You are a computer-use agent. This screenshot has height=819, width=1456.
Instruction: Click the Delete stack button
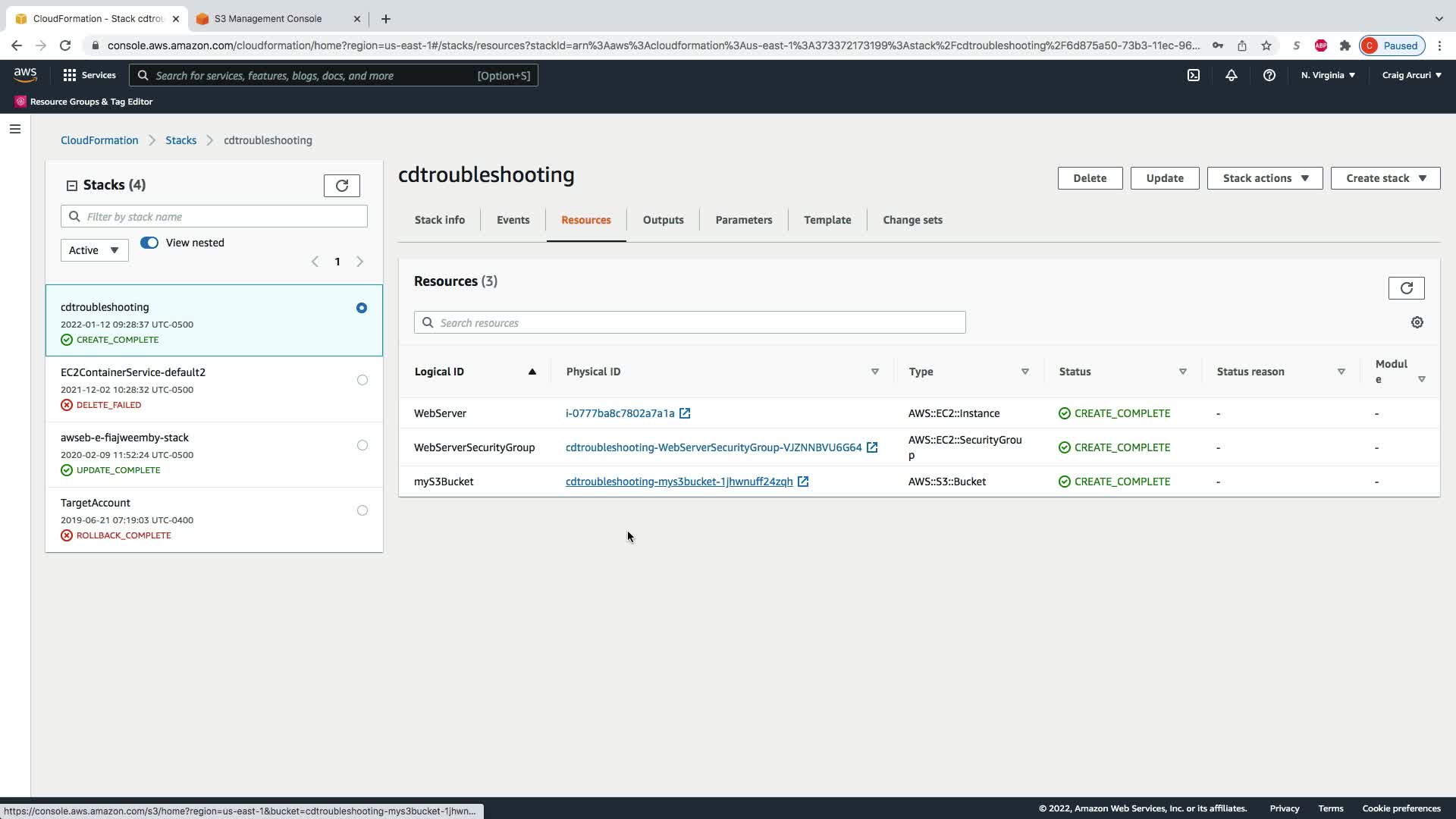(1090, 178)
